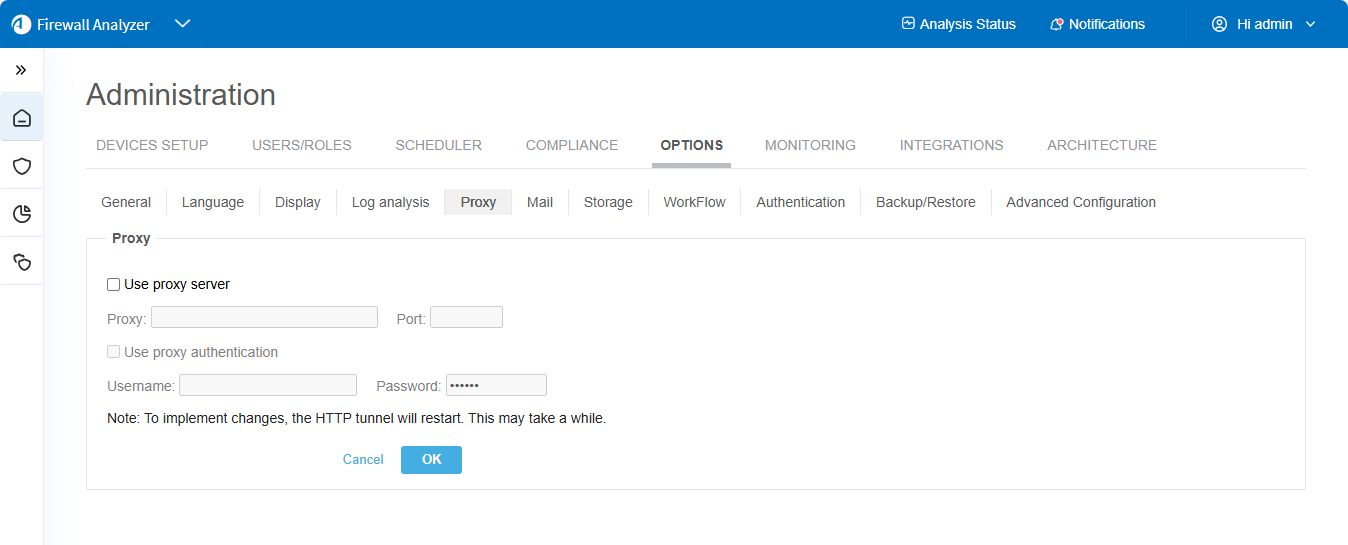Focus the Port input field

[x=466, y=318]
